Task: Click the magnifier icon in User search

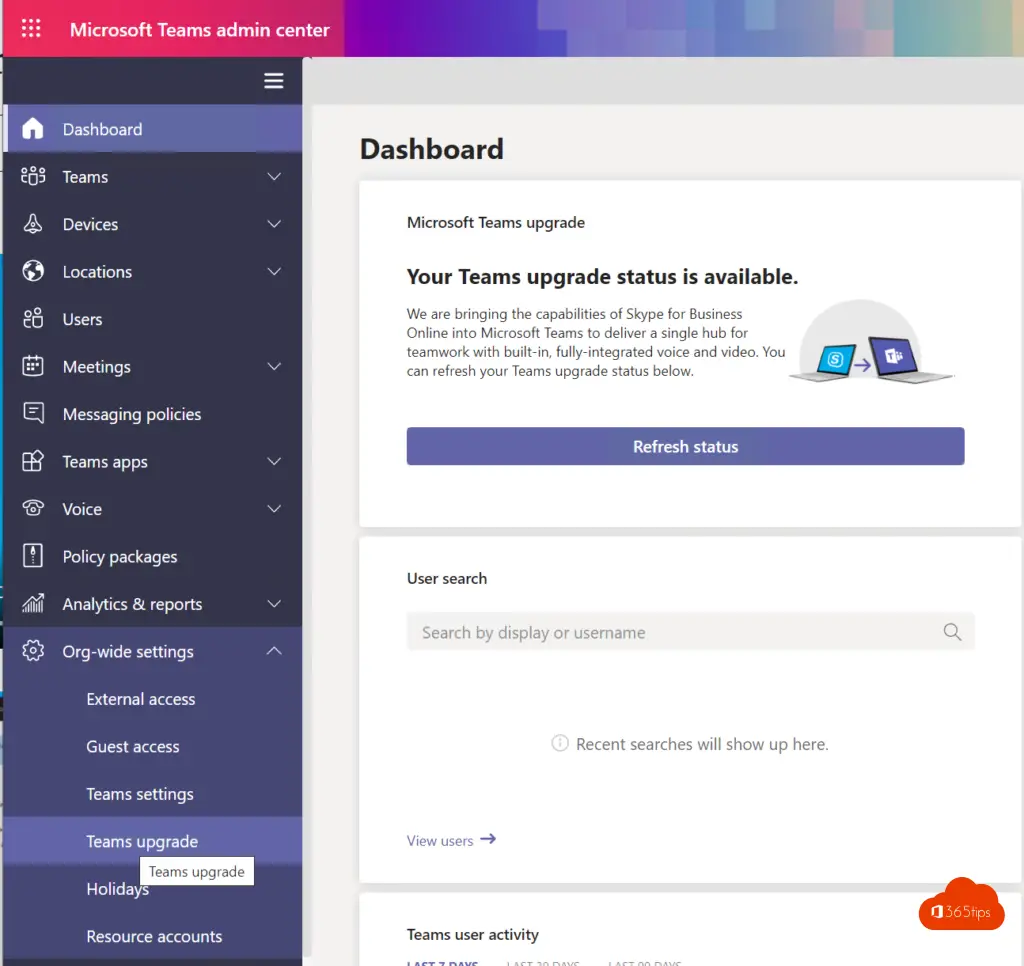Action: pyautogui.click(x=952, y=632)
